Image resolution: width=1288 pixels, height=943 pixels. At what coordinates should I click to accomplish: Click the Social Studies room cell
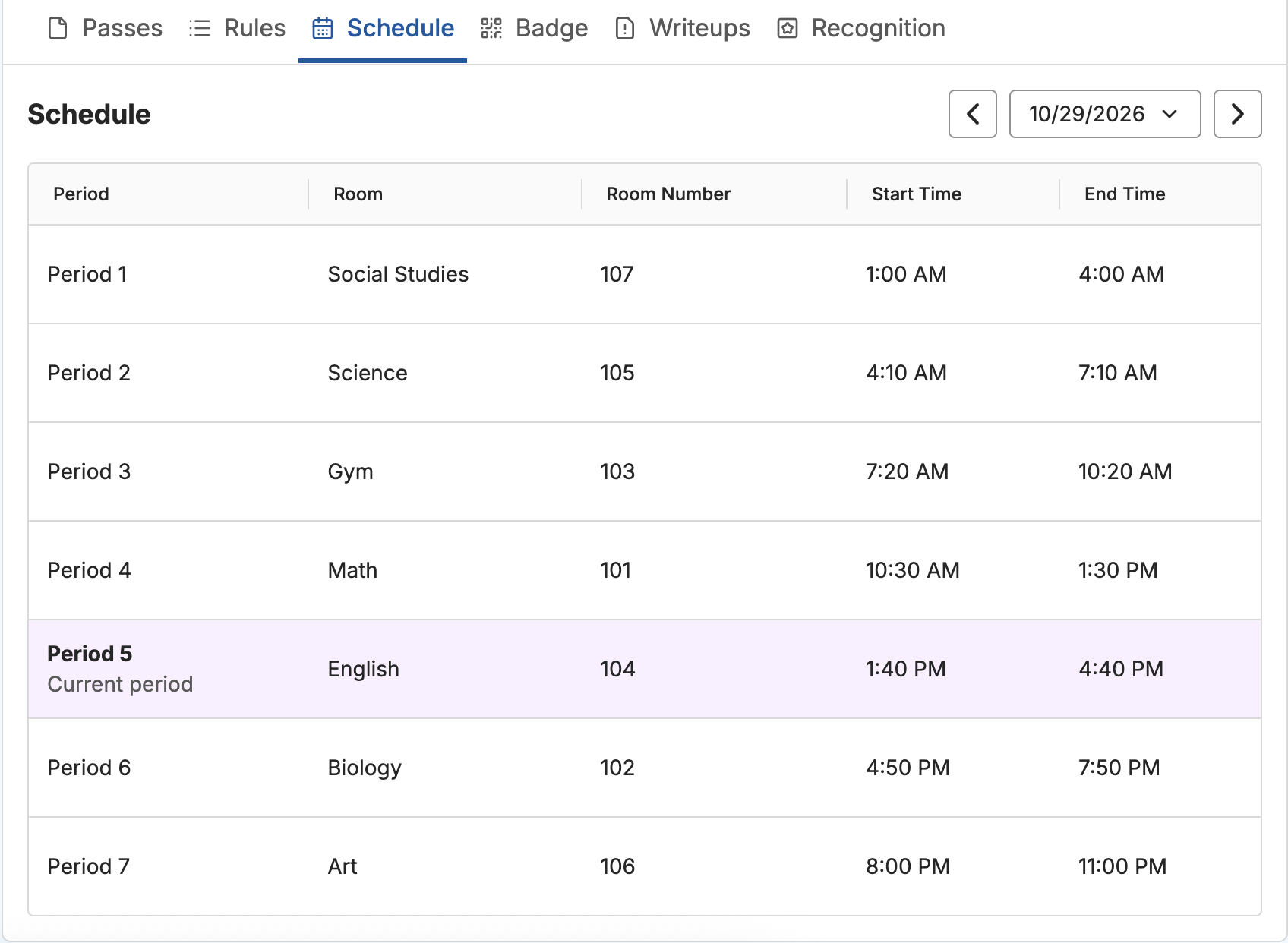tap(398, 274)
